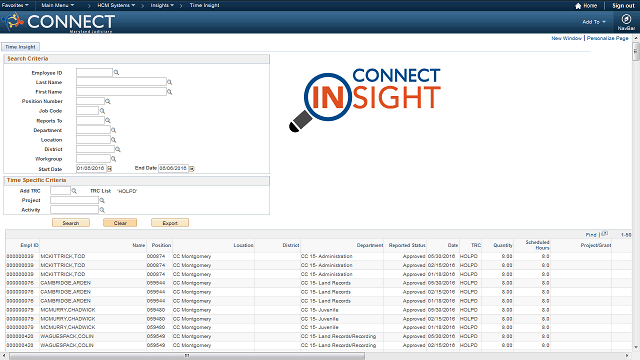Expand the HCM Systems breadcrumb dropdown
The width and height of the screenshot is (640, 360).
pos(116,5)
